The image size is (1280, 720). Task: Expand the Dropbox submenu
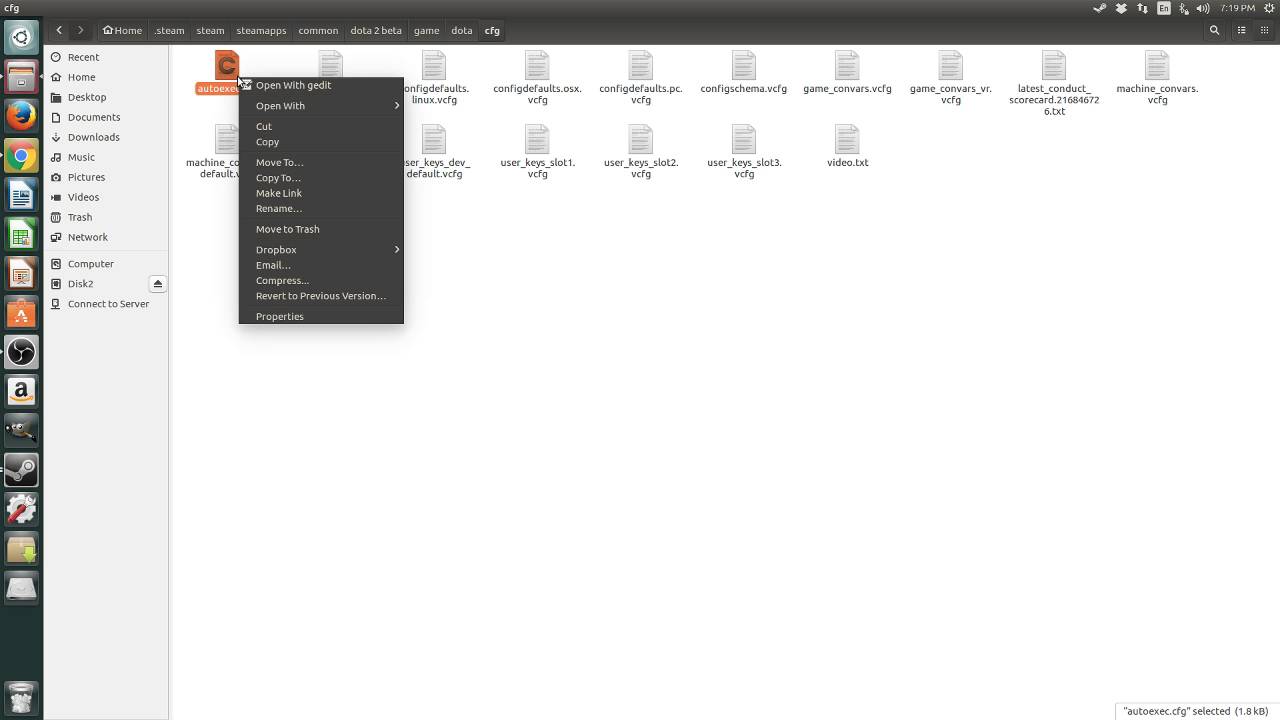coord(321,250)
